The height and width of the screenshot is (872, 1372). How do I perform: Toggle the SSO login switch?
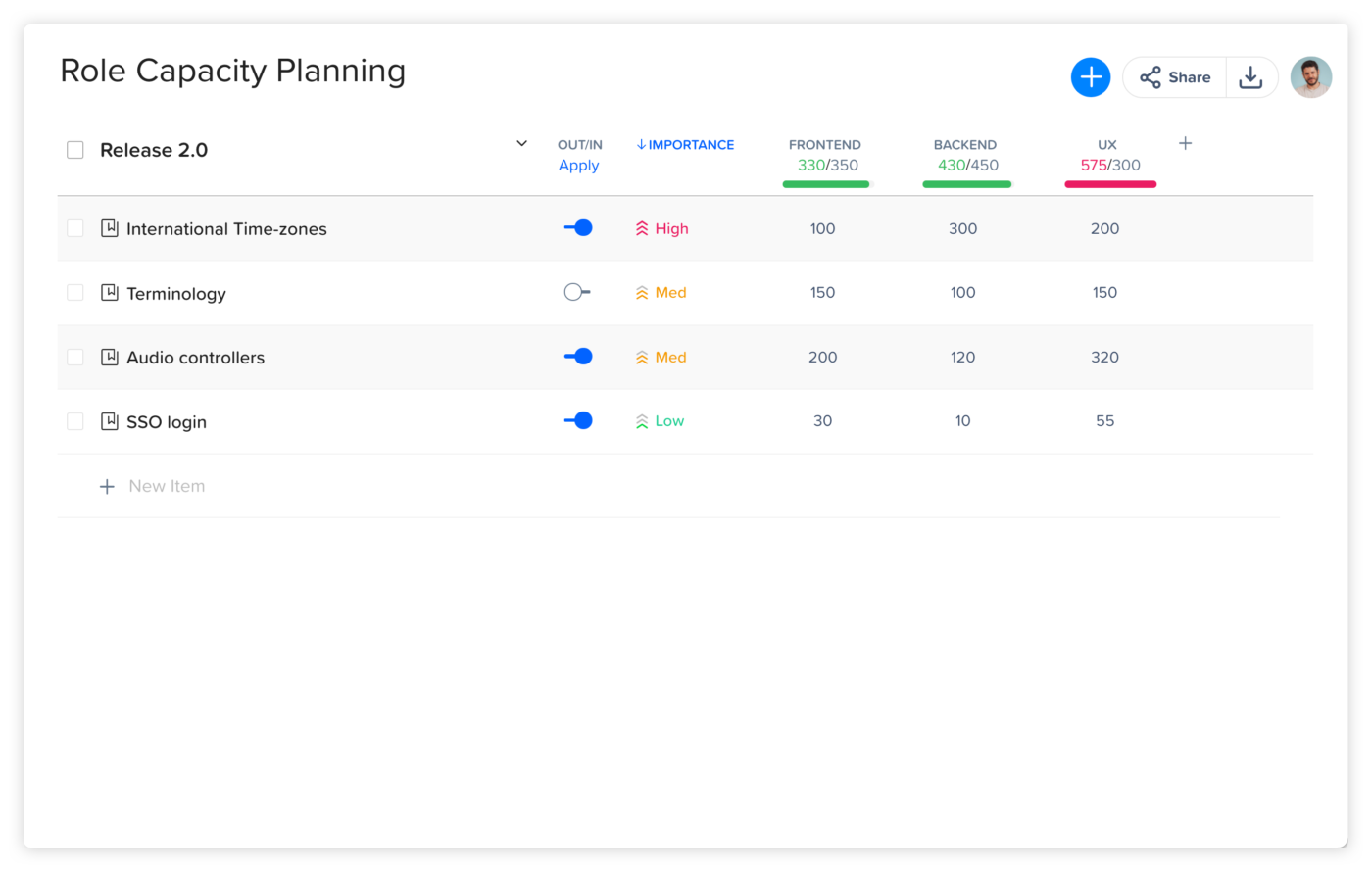tap(578, 420)
